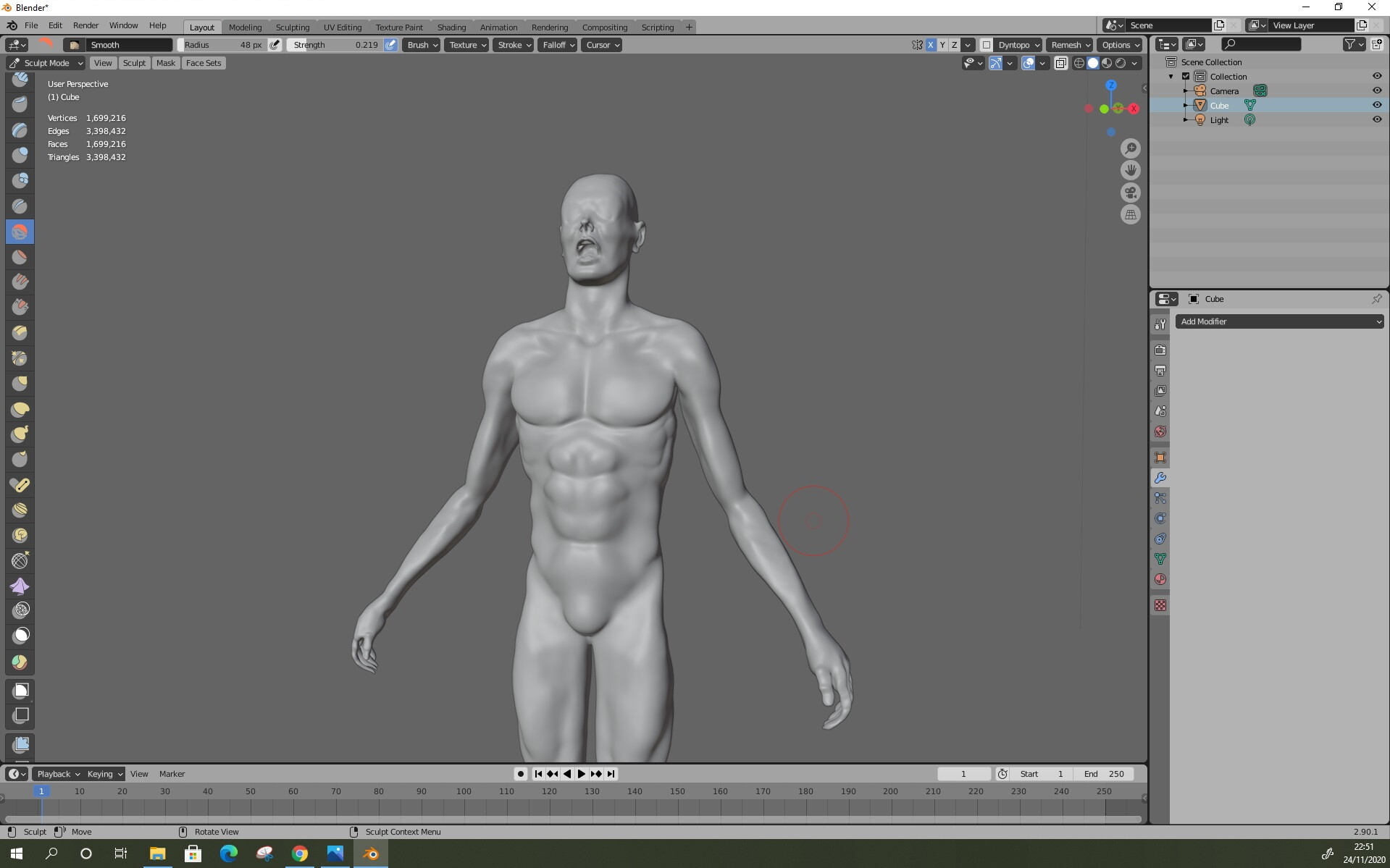1390x868 pixels.
Task: Open the Material properties tab
Action: pyautogui.click(x=1160, y=579)
